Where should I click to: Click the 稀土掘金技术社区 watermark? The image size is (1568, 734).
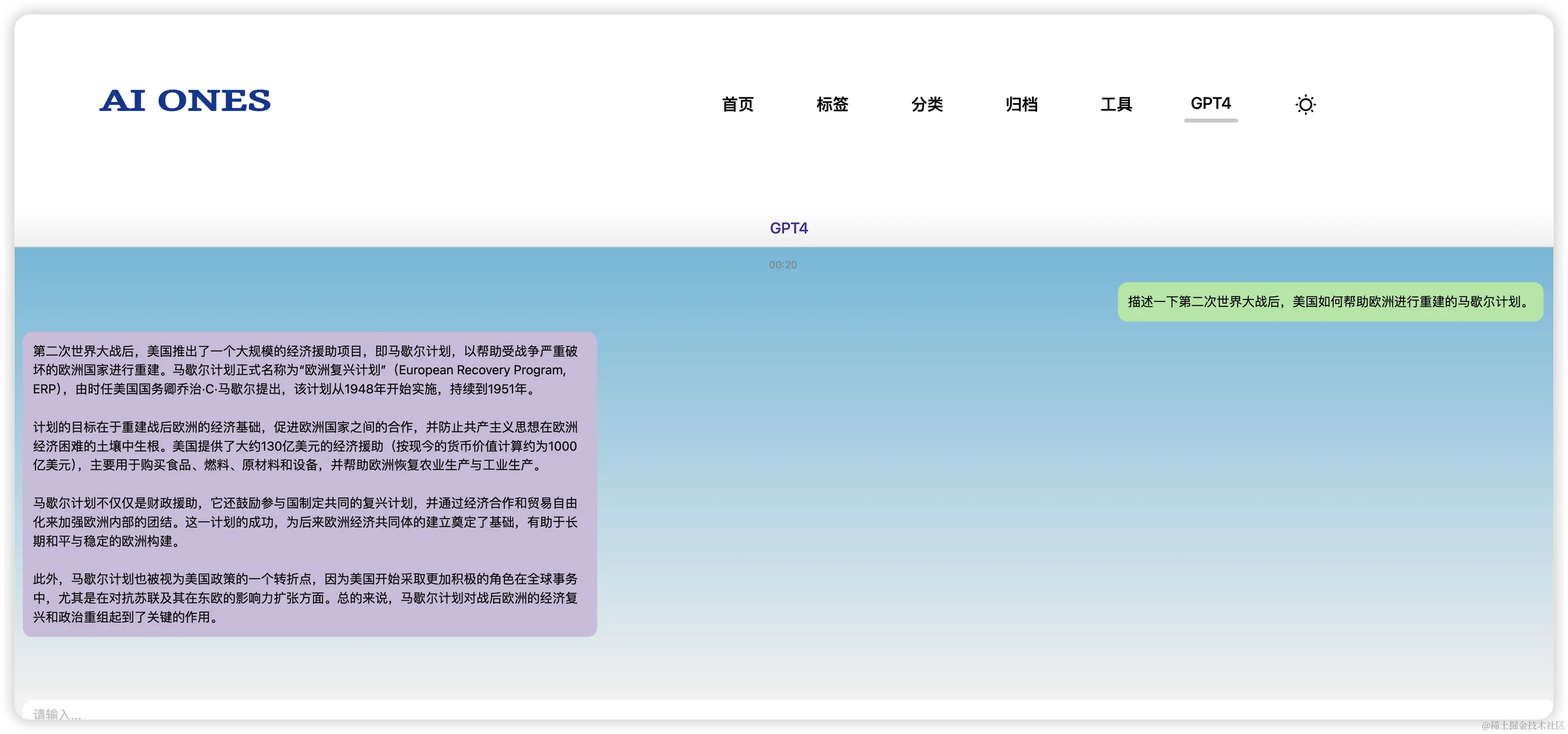point(1521,724)
